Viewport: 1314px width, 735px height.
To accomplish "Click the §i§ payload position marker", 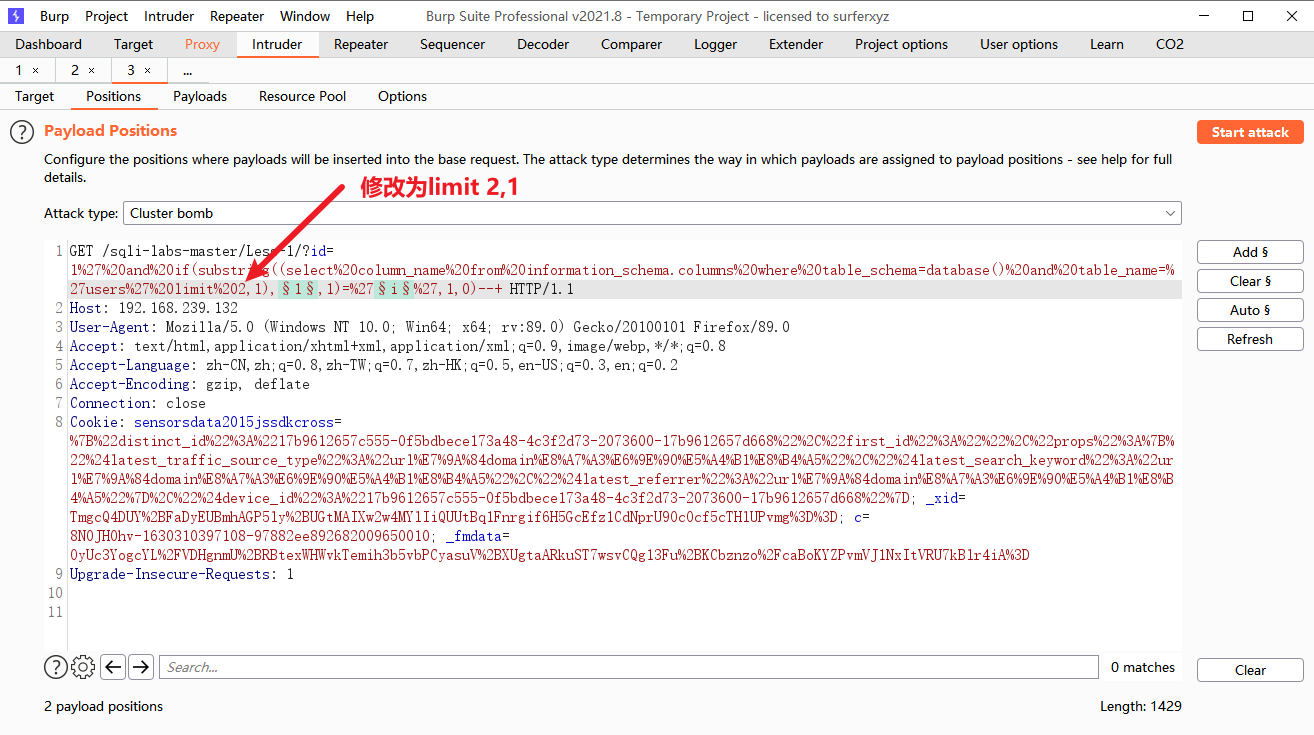I will (x=393, y=289).
